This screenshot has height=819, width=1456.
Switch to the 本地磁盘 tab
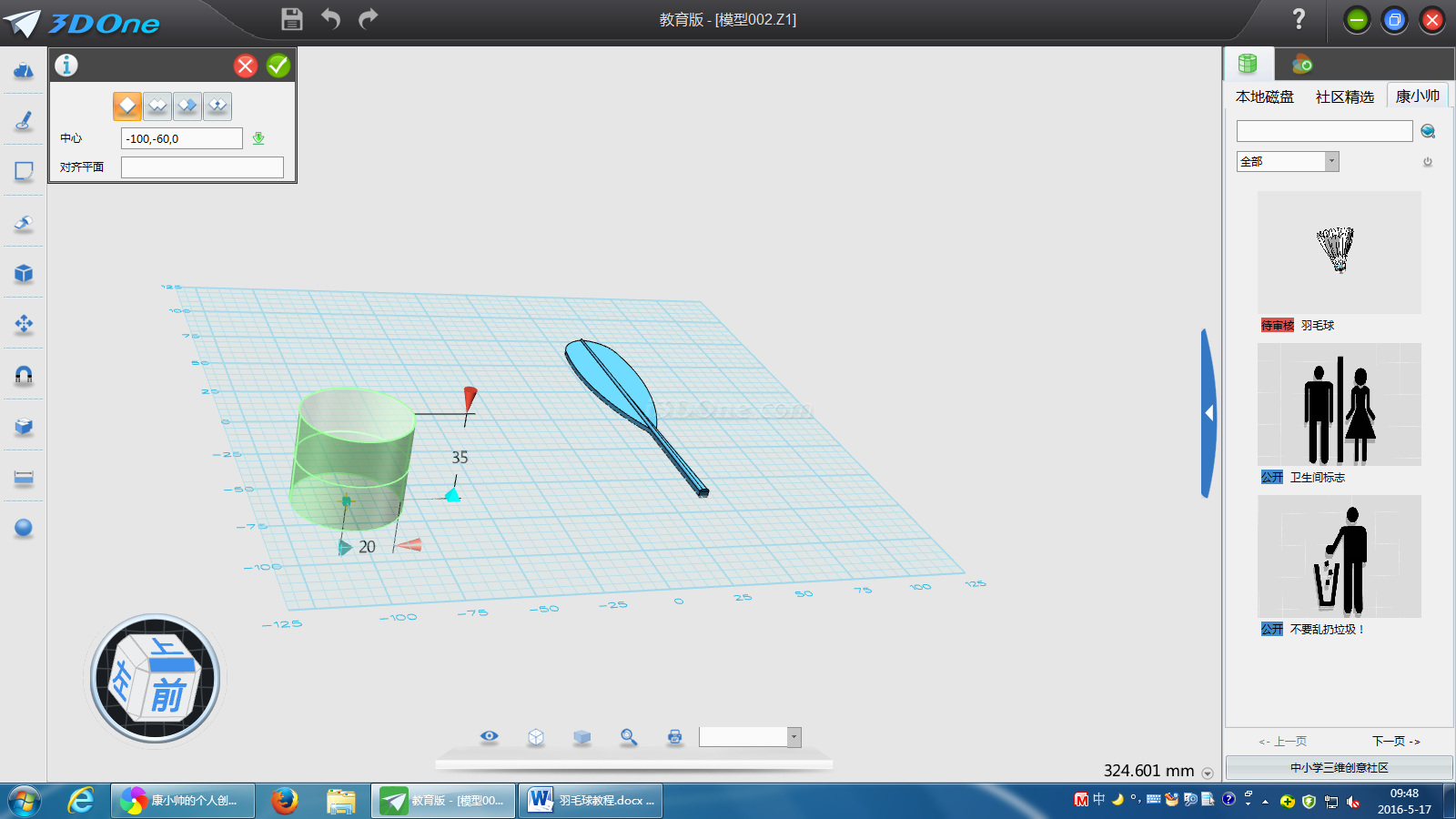[x=1264, y=97]
